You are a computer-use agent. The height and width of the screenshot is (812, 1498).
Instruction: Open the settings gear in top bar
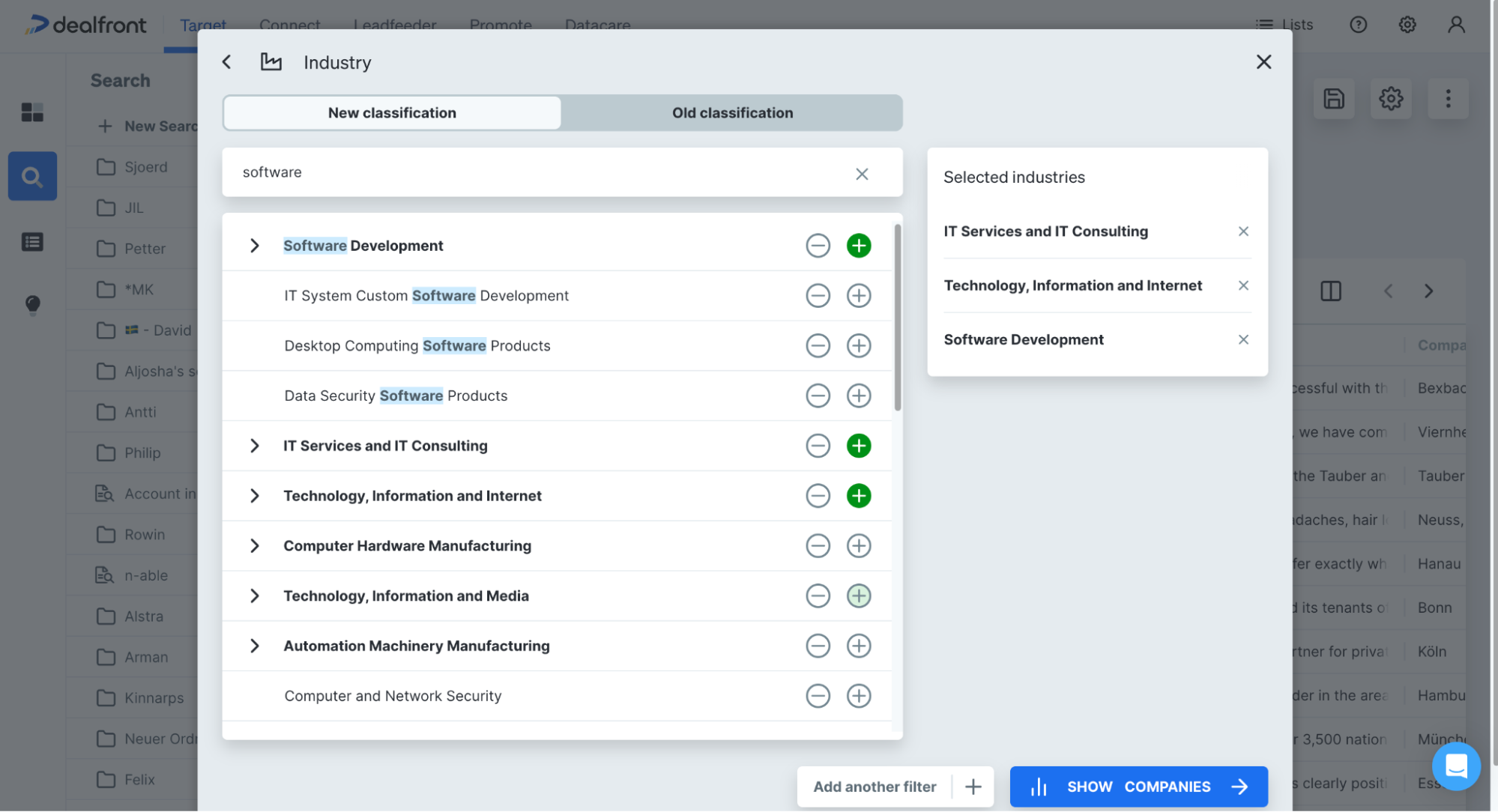pos(1407,25)
